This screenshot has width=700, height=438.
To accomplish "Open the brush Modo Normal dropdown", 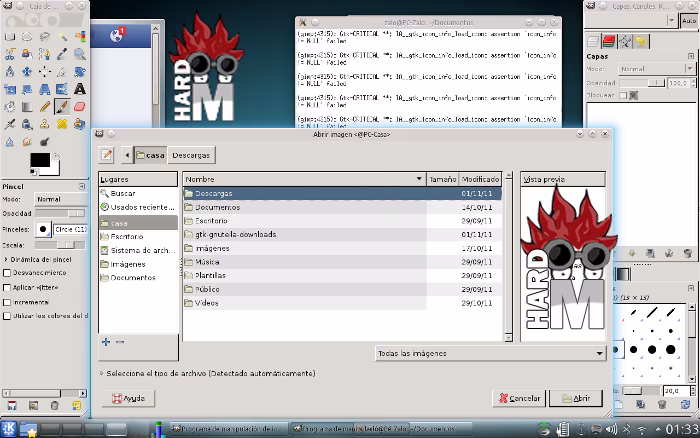I will (61, 199).
